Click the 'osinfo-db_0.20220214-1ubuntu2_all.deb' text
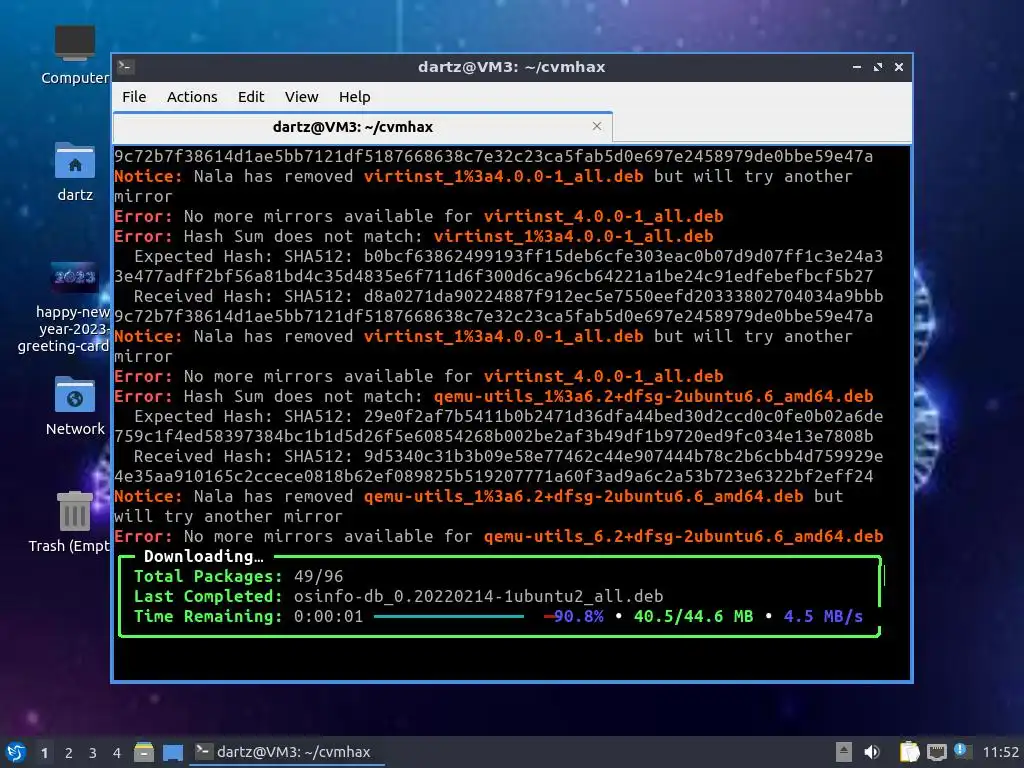 [478, 596]
